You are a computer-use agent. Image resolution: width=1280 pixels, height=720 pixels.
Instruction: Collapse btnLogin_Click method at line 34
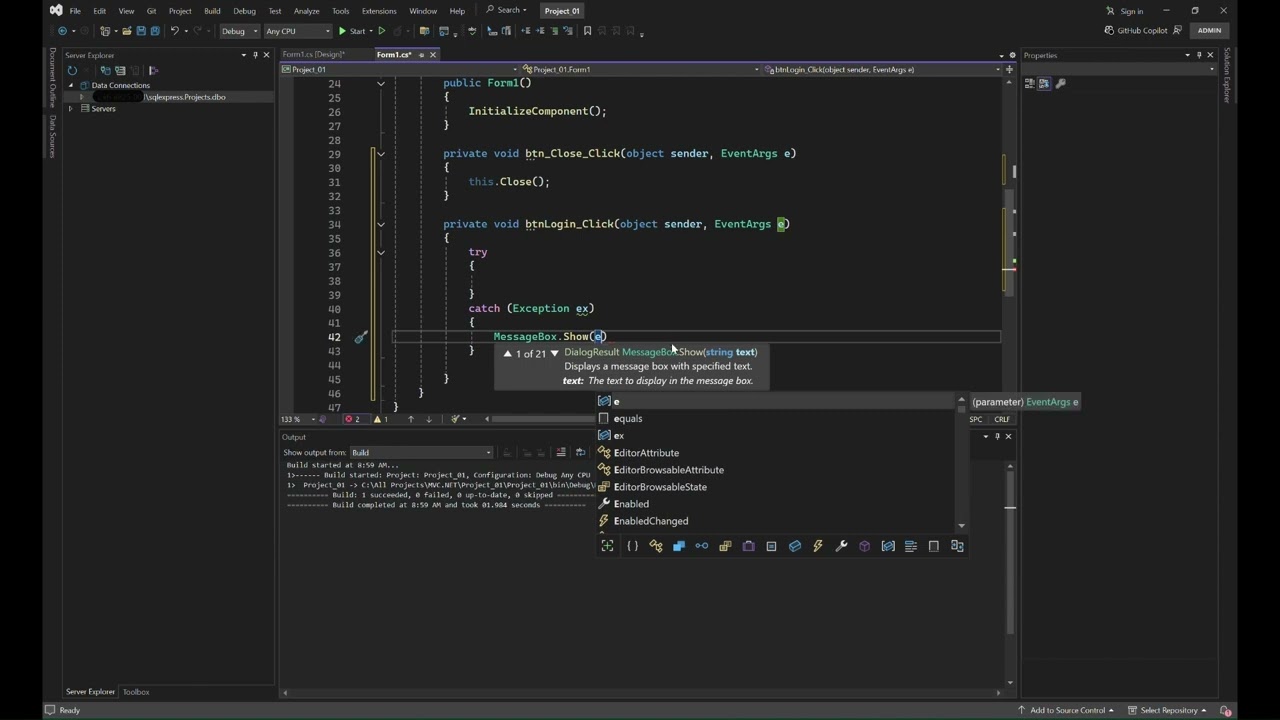pos(381,224)
